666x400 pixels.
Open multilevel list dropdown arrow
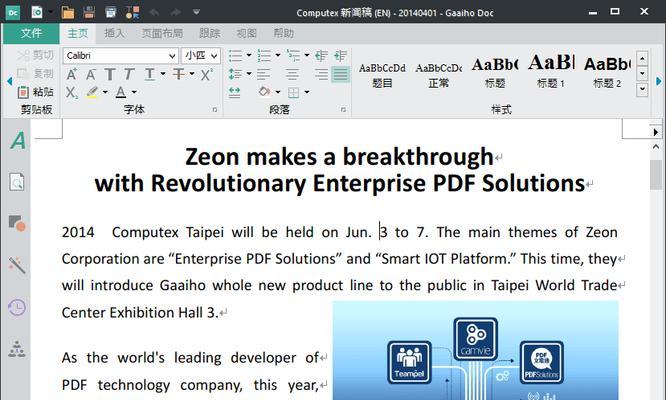(307, 55)
